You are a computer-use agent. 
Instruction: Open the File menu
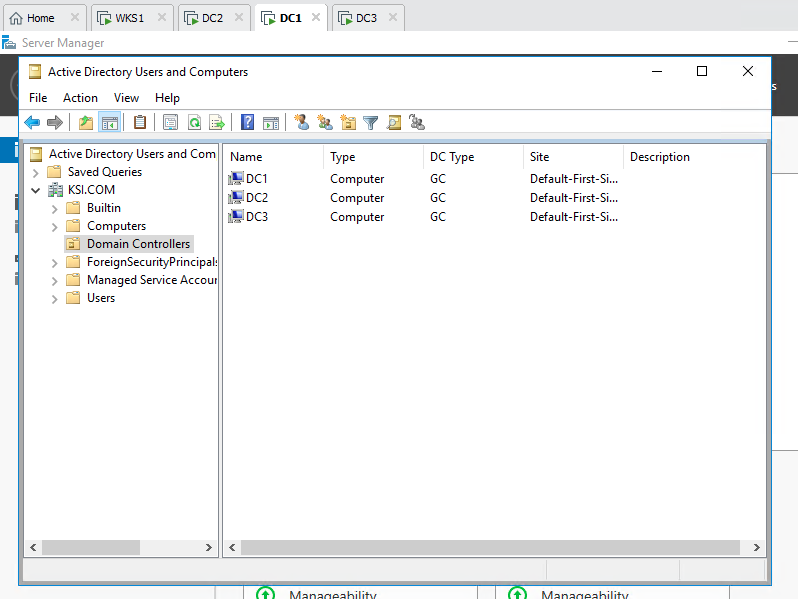(x=38, y=98)
